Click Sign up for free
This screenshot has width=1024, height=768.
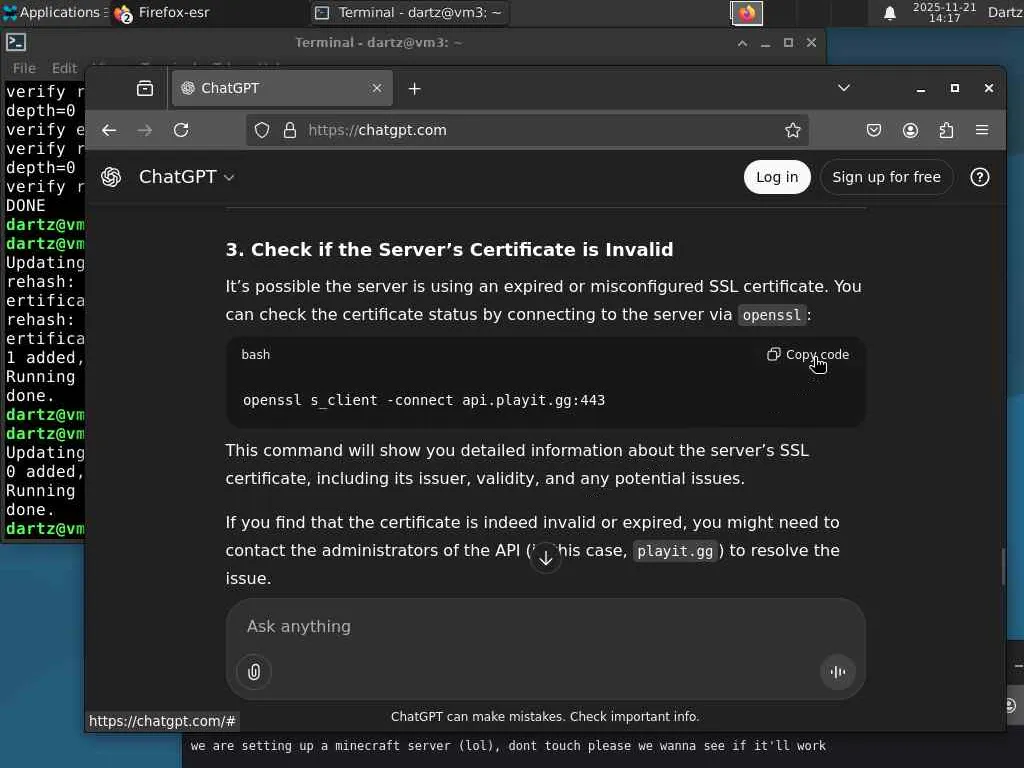coord(886,177)
